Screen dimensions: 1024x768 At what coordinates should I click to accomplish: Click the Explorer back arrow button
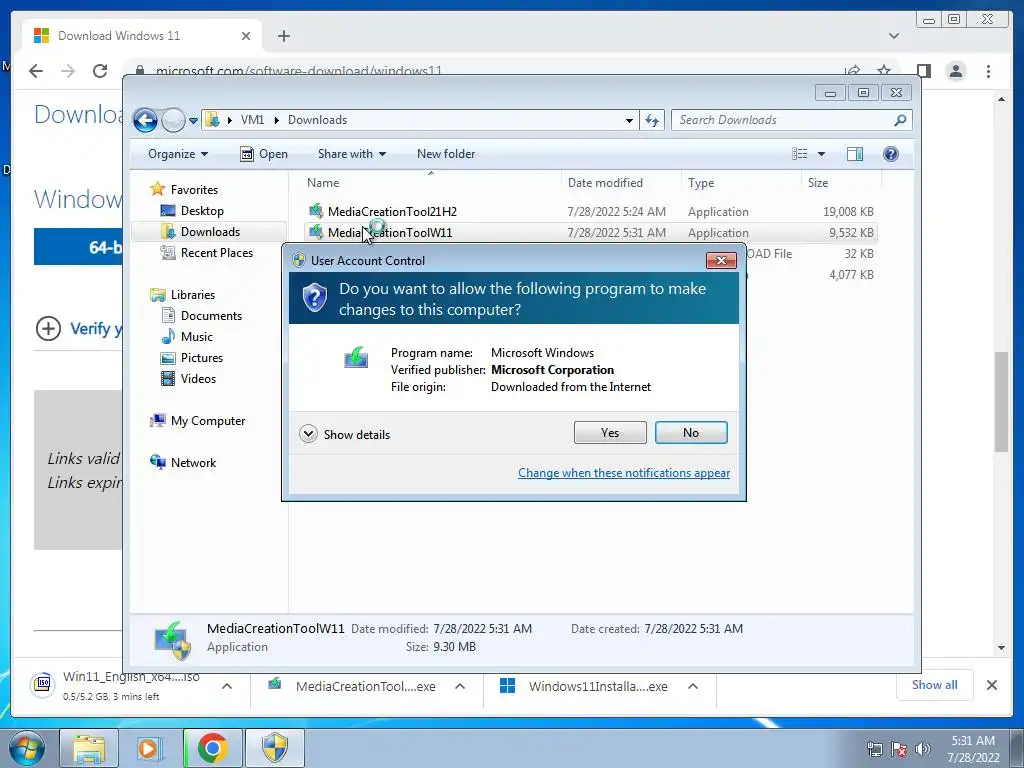point(146,120)
